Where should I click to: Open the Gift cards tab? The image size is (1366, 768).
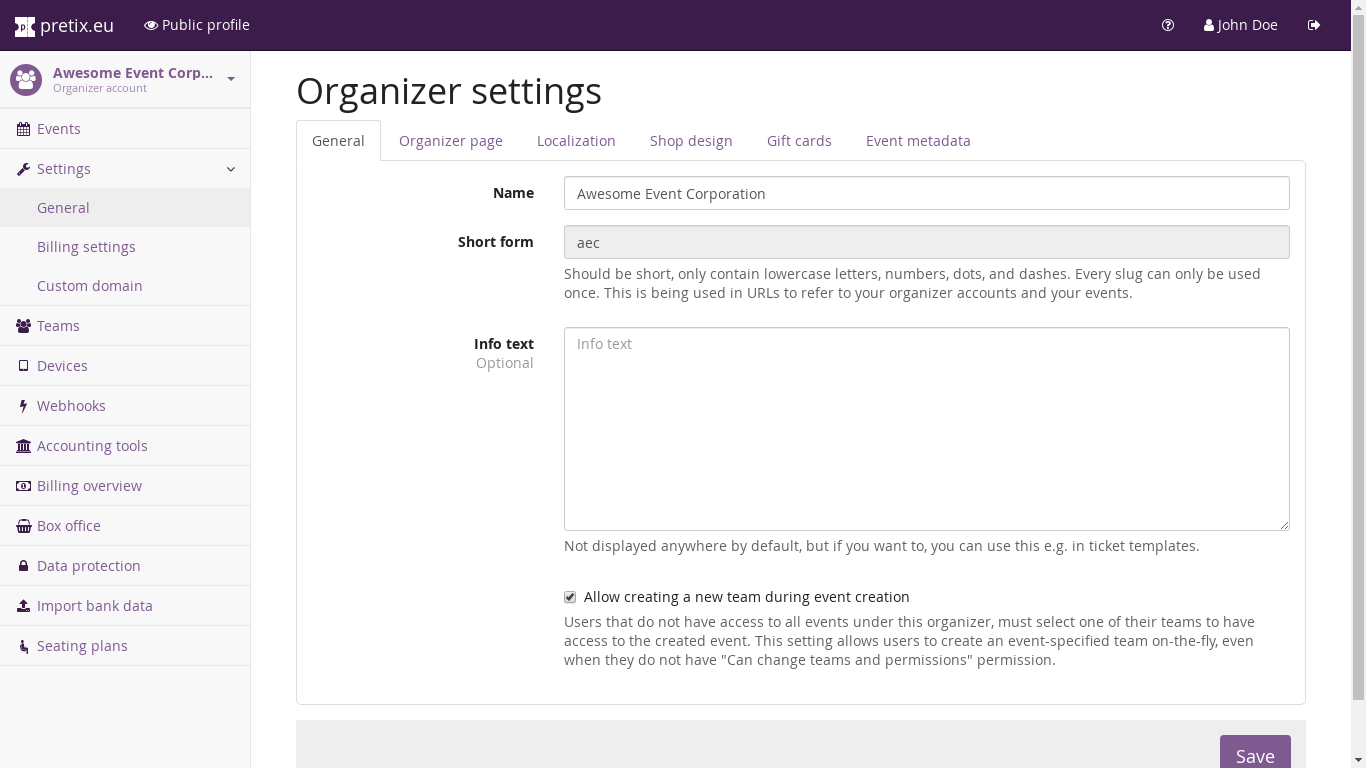click(x=799, y=141)
